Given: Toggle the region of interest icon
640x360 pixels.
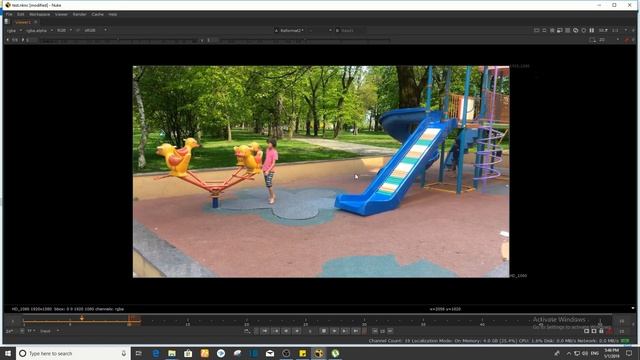Looking at the screenshot, I should click(x=544, y=30).
